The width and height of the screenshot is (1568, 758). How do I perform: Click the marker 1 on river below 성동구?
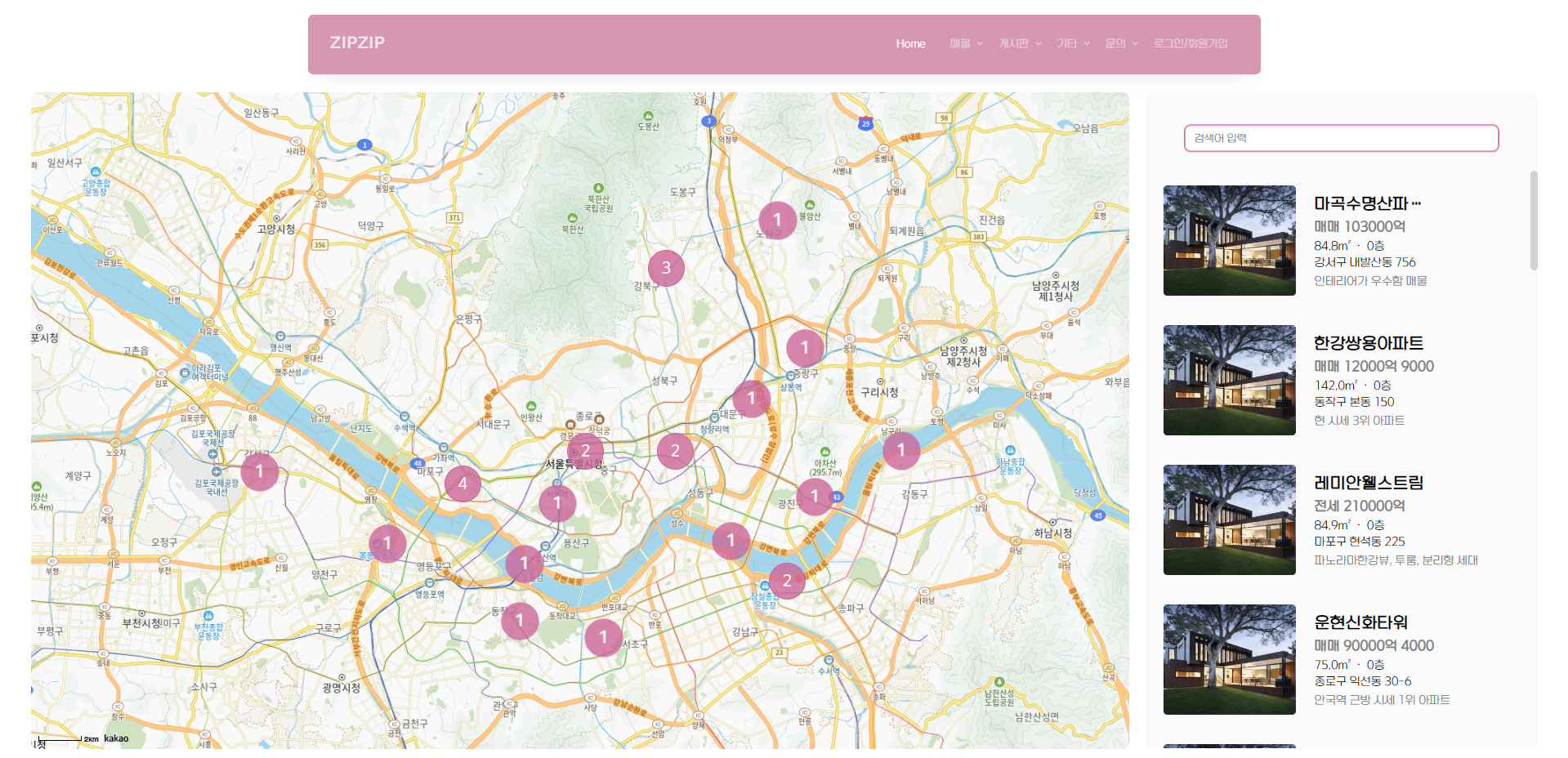coord(730,541)
